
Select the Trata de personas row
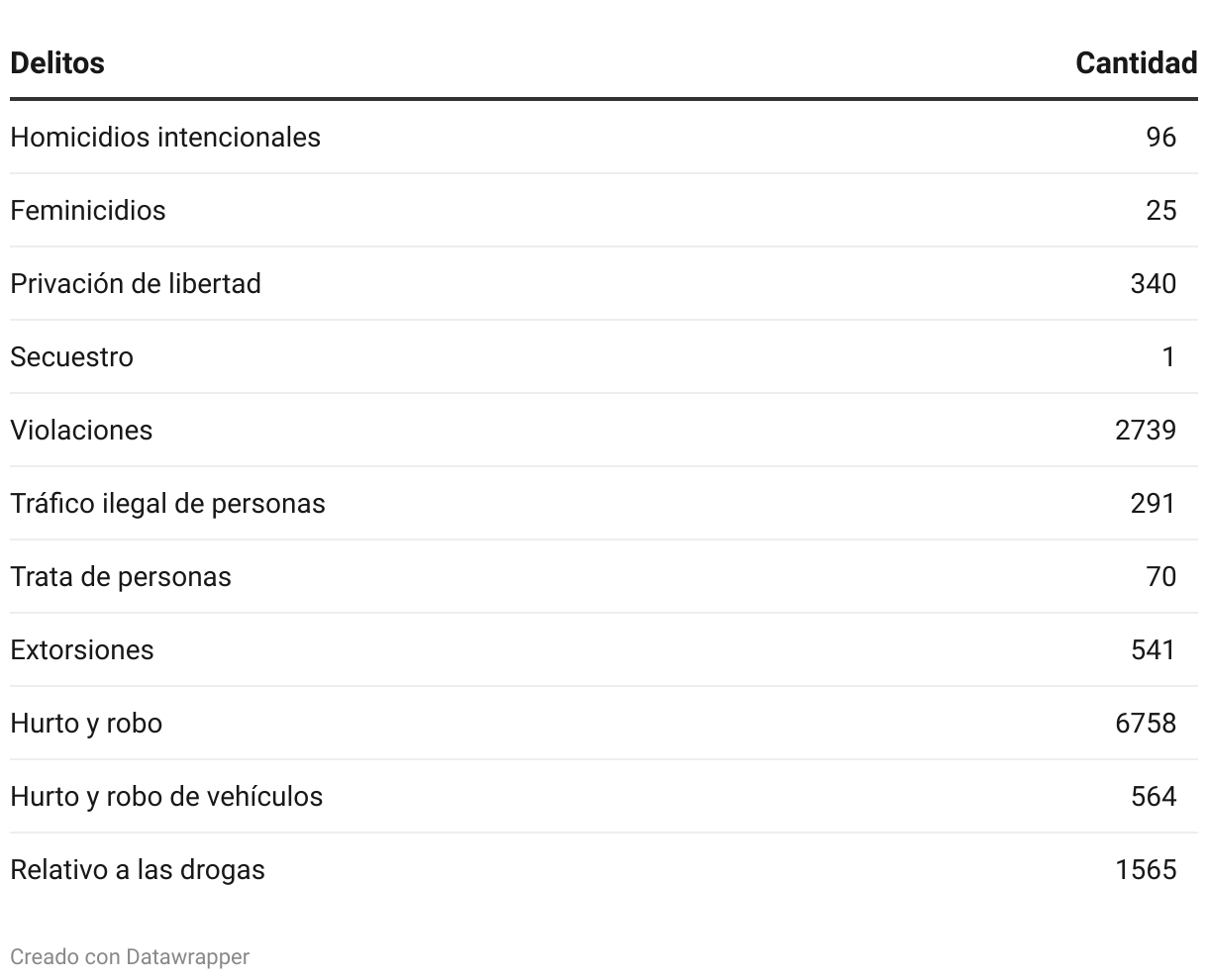[604, 576]
